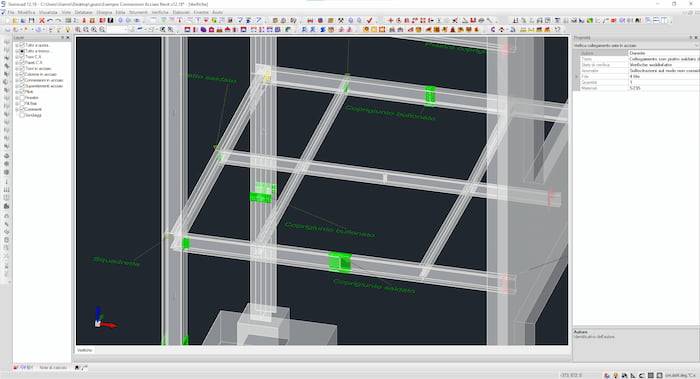Screen dimensions: 700x379
Task: Toggle the Travi C.A. layer checkbox
Action: [22, 57]
